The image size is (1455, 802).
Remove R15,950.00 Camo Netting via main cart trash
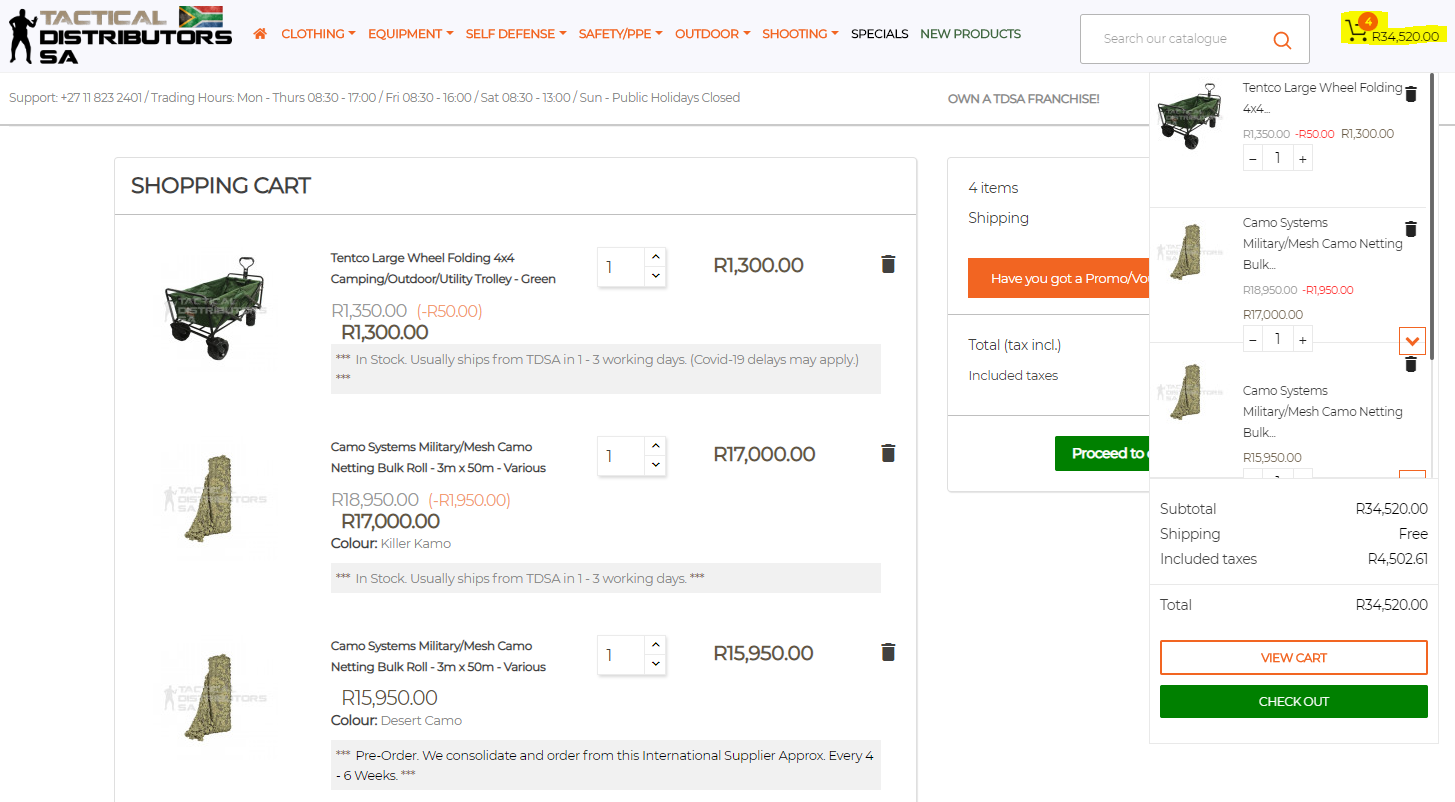(x=888, y=652)
